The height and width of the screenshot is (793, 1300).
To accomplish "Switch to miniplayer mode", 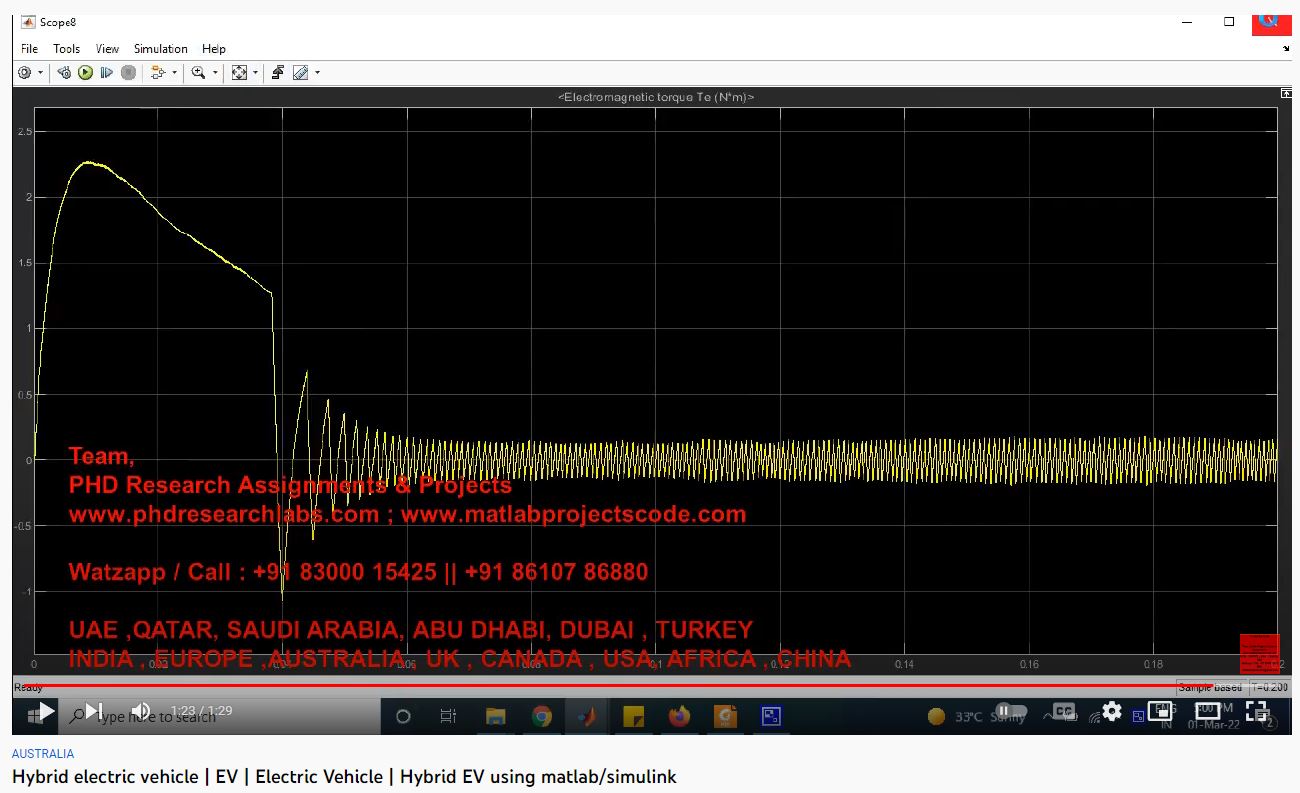I will [x=1160, y=712].
